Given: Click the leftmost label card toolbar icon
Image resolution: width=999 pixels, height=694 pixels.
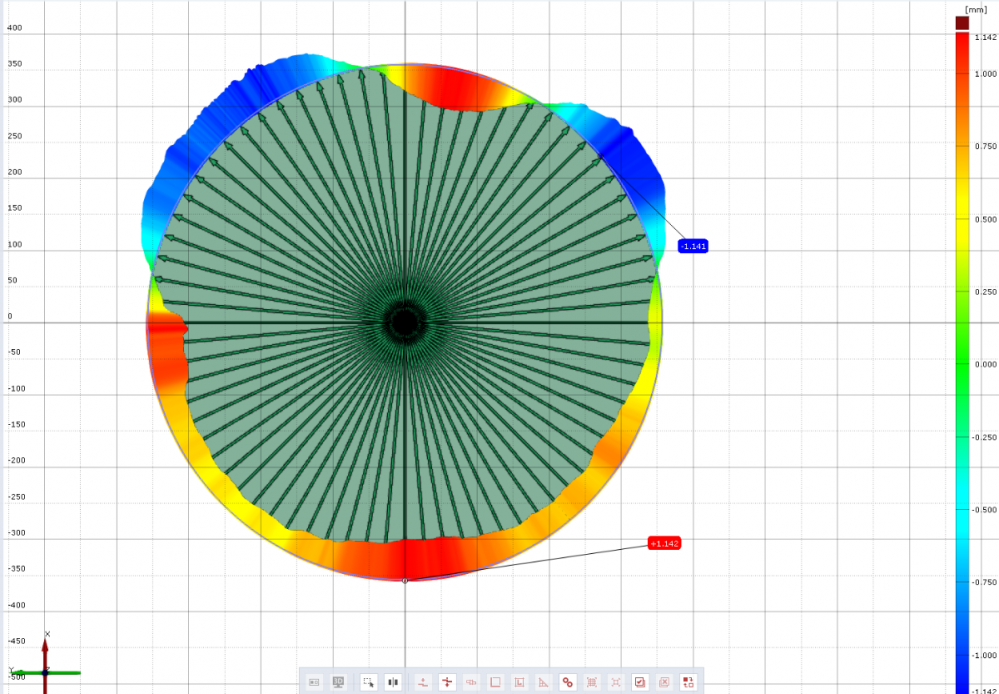Looking at the screenshot, I should [x=314, y=682].
